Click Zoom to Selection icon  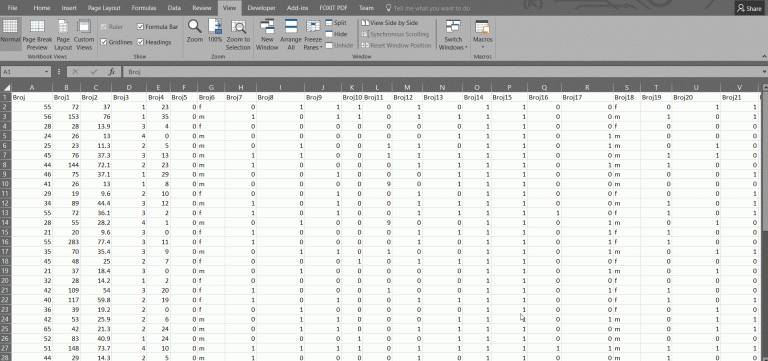tap(238, 35)
